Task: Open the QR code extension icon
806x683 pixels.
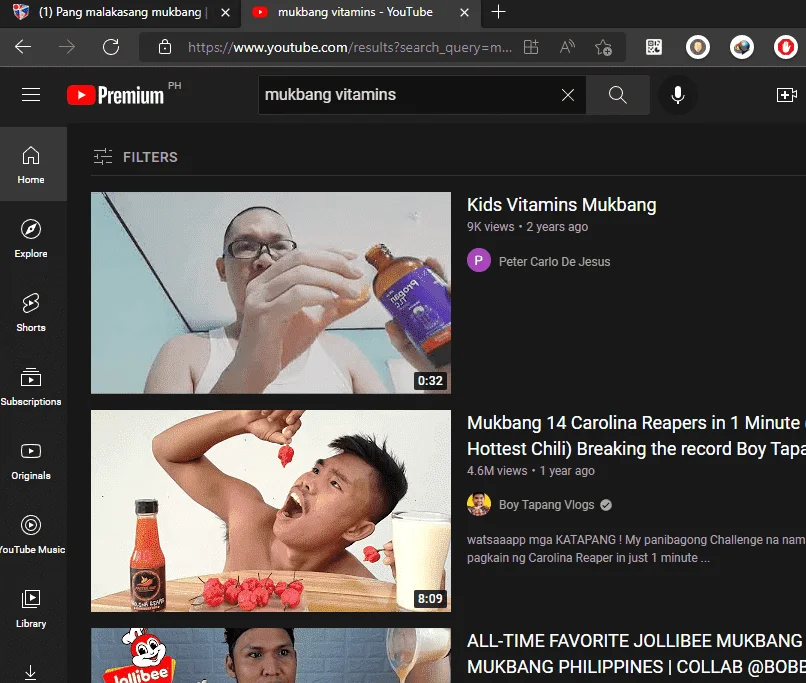Action: click(654, 47)
